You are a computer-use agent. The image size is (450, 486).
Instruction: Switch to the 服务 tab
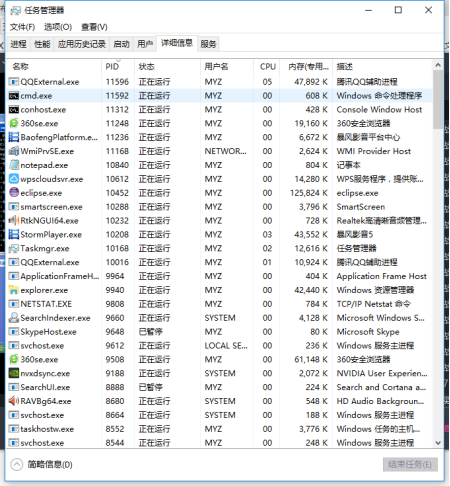click(208, 44)
